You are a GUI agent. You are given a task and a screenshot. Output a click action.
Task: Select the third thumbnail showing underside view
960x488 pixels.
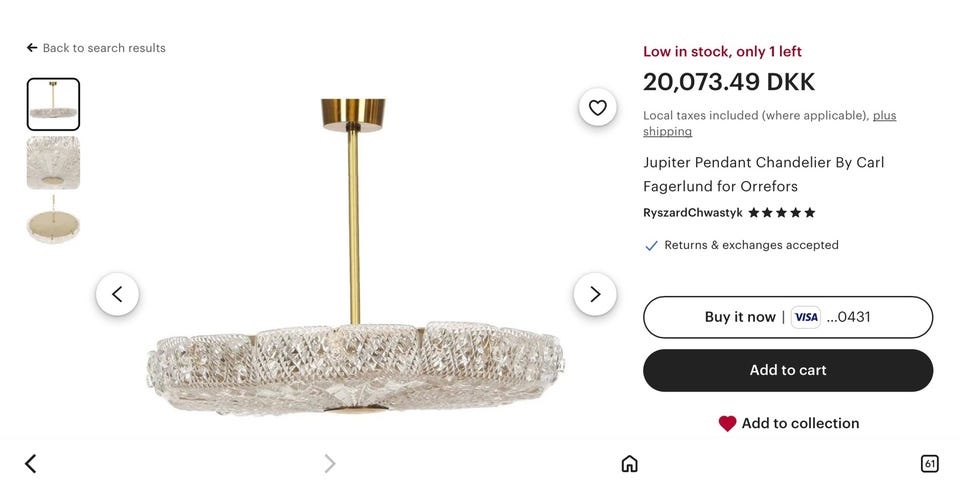53,221
